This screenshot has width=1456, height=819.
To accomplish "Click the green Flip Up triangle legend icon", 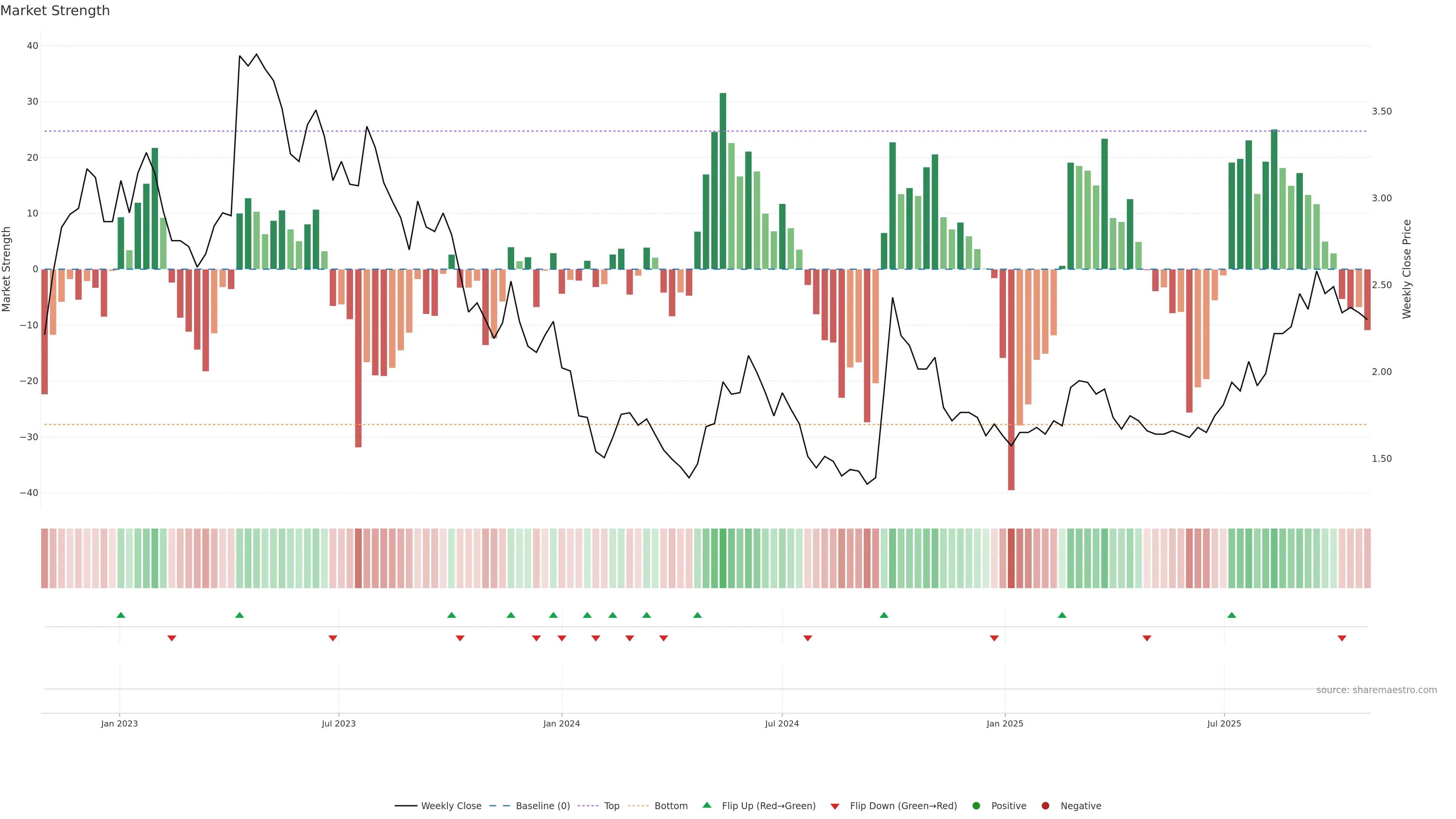I will pos(706,805).
